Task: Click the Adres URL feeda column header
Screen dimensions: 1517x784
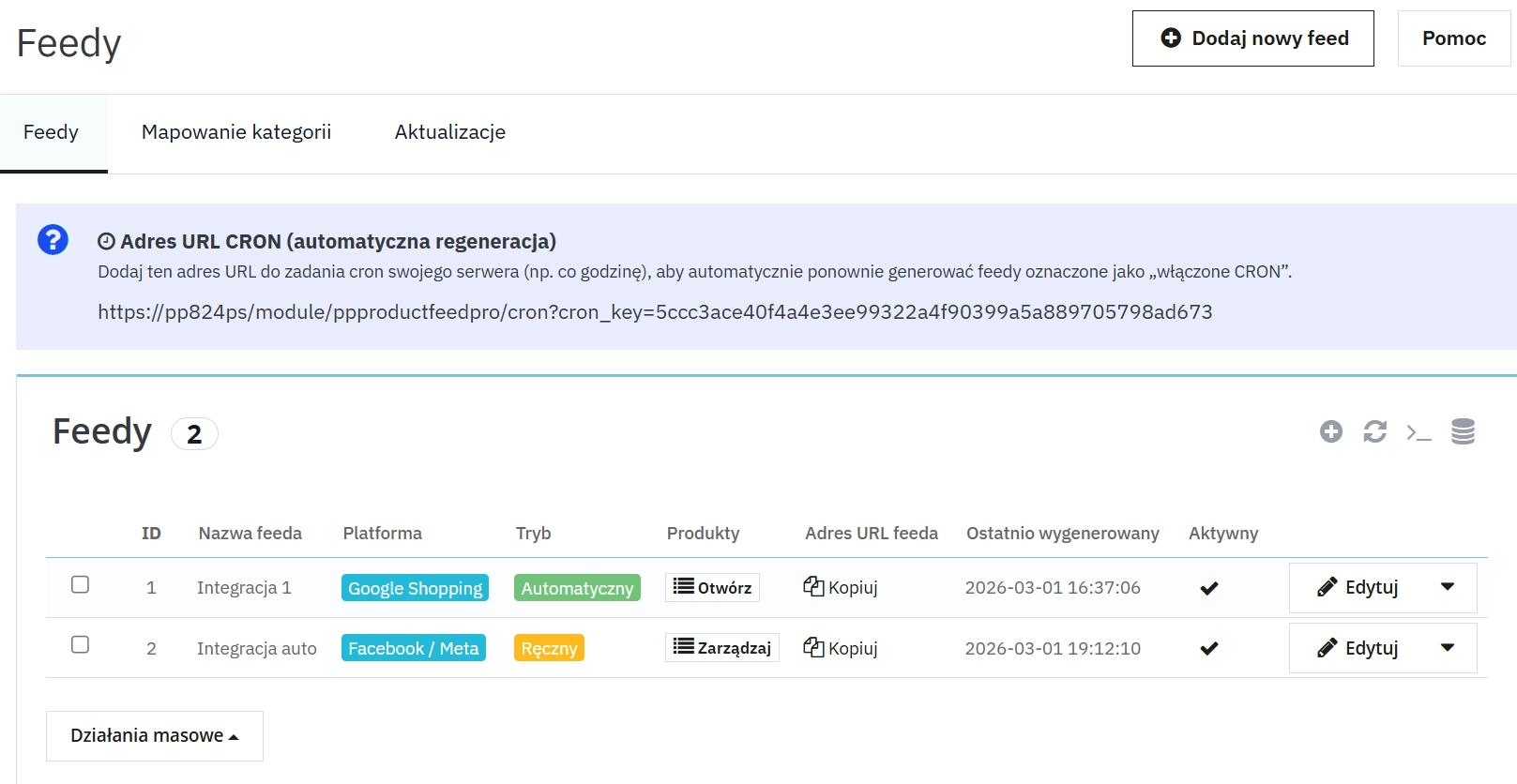Action: tap(872, 533)
